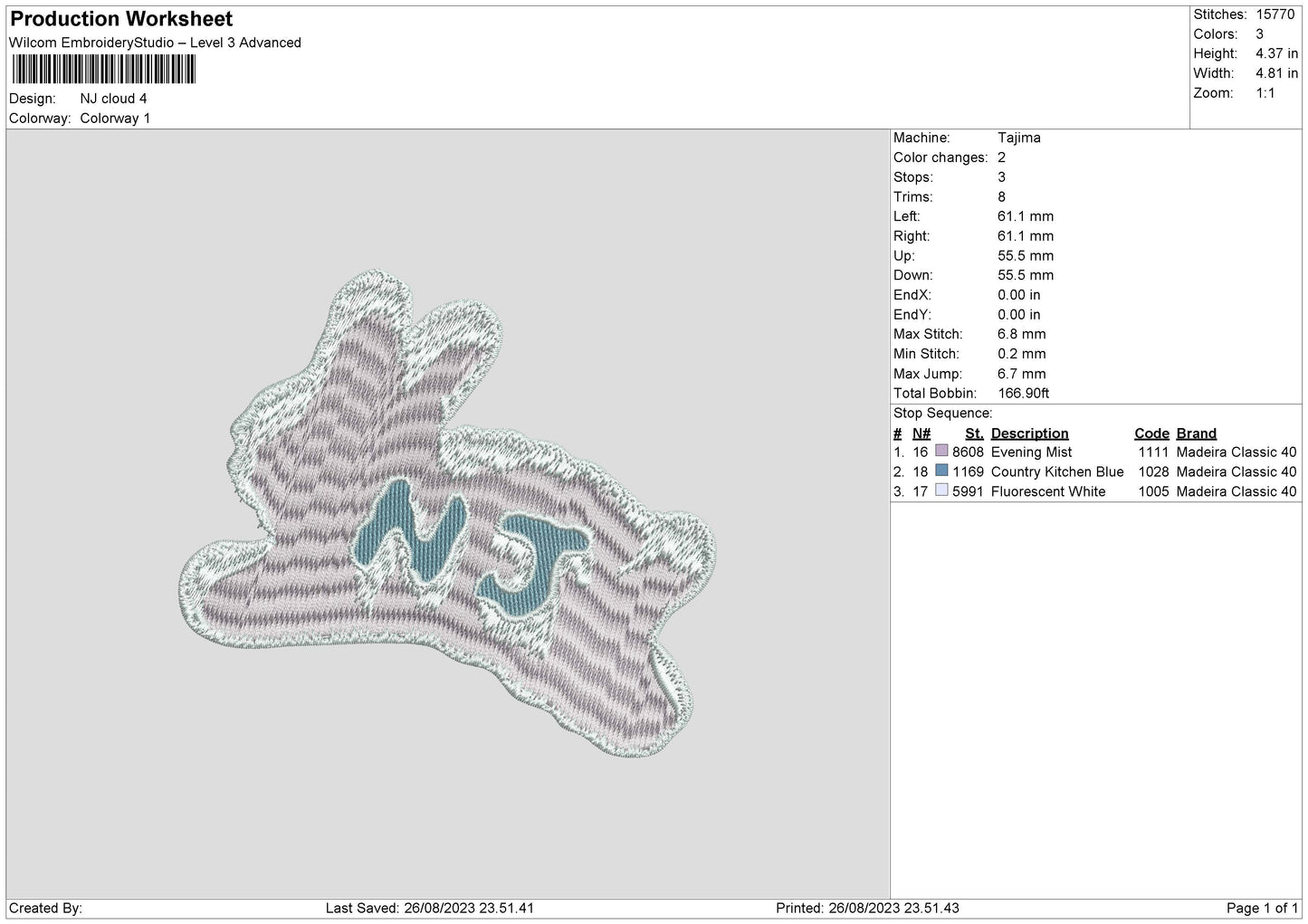Click the Min Stitch value 0.2 mm
This screenshot has height=924, width=1308.
pyautogui.click(x=1022, y=354)
